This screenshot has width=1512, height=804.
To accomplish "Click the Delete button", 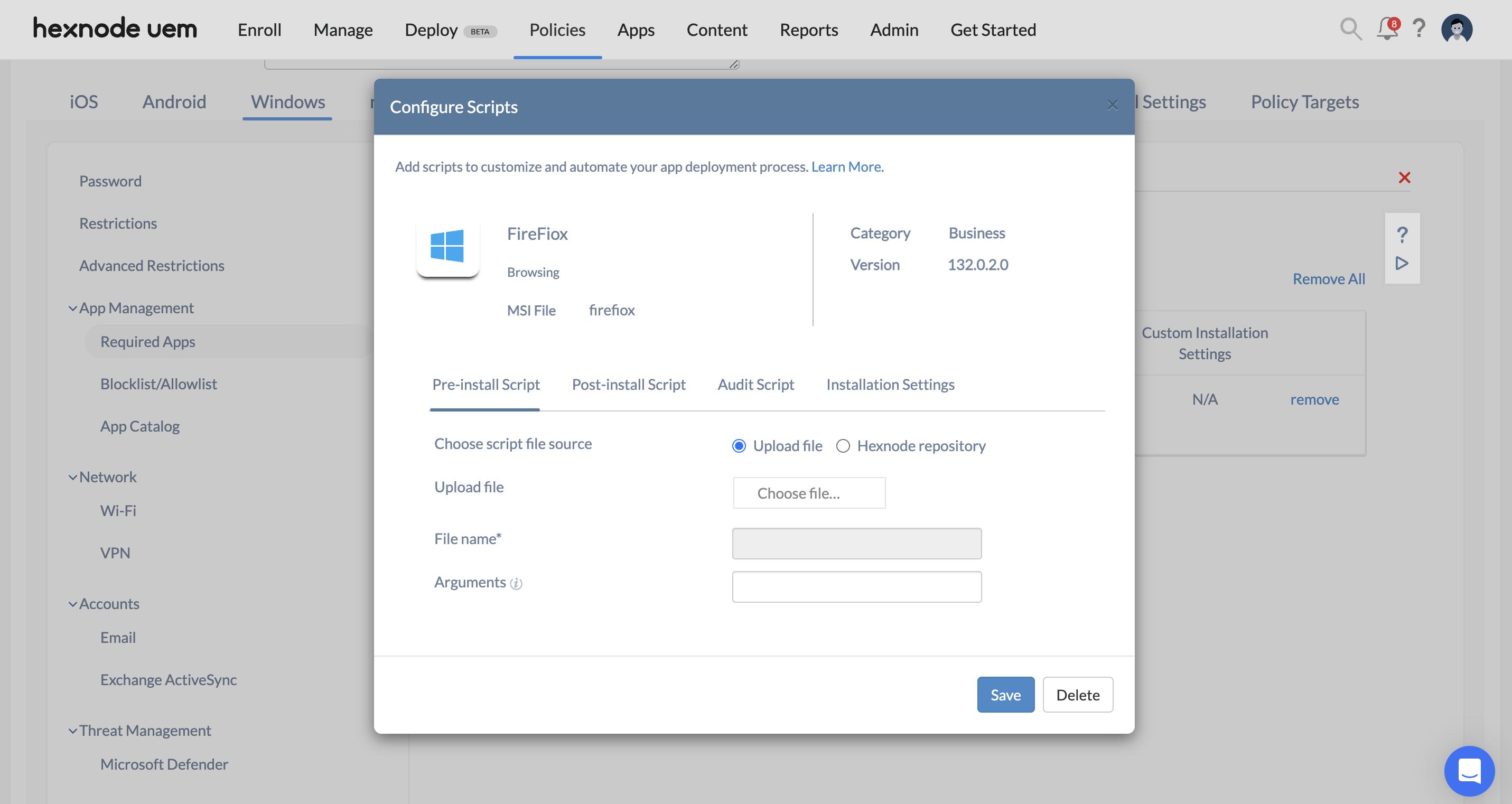I will 1077,694.
